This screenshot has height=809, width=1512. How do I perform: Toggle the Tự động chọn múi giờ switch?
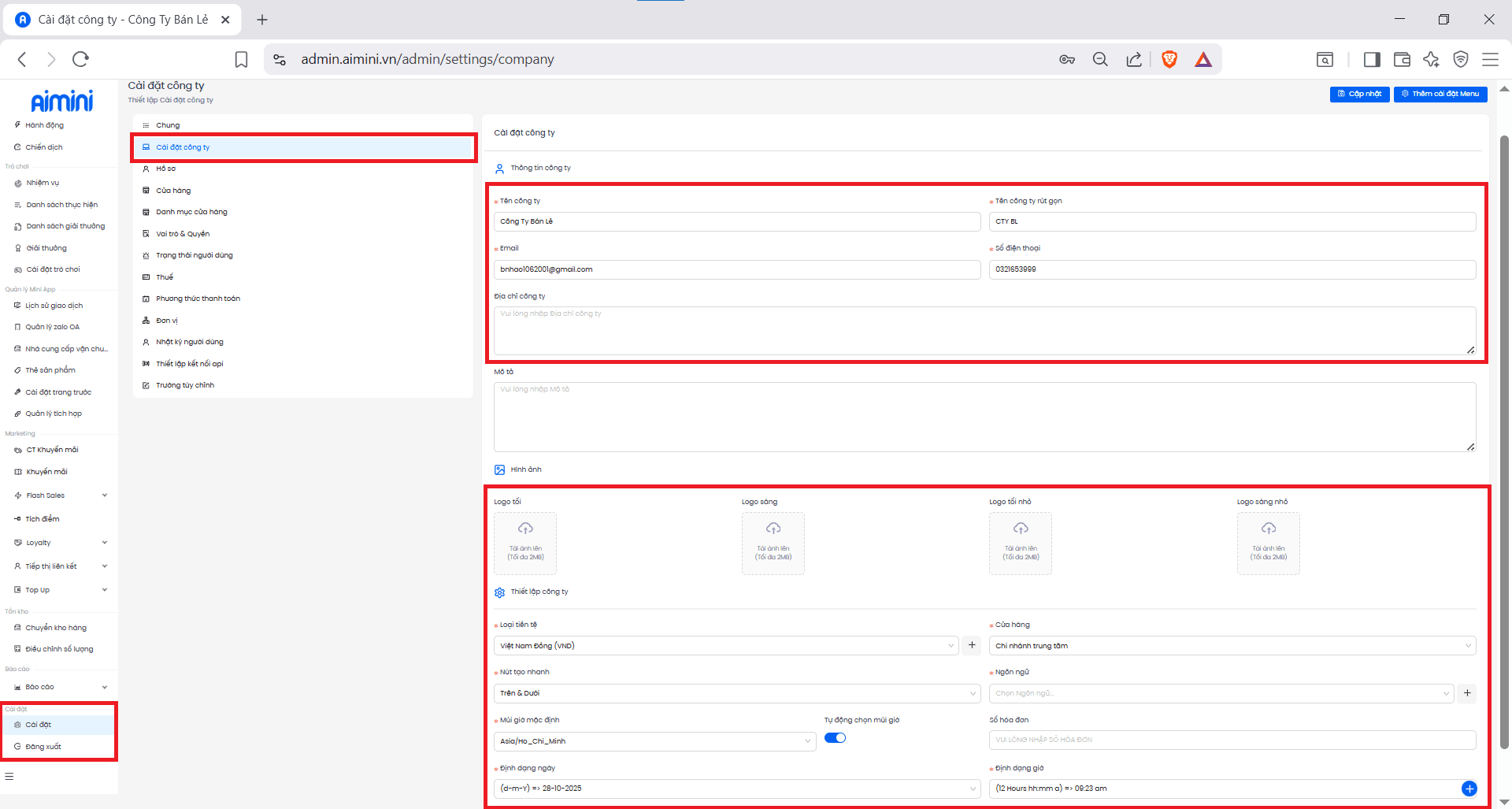point(835,738)
